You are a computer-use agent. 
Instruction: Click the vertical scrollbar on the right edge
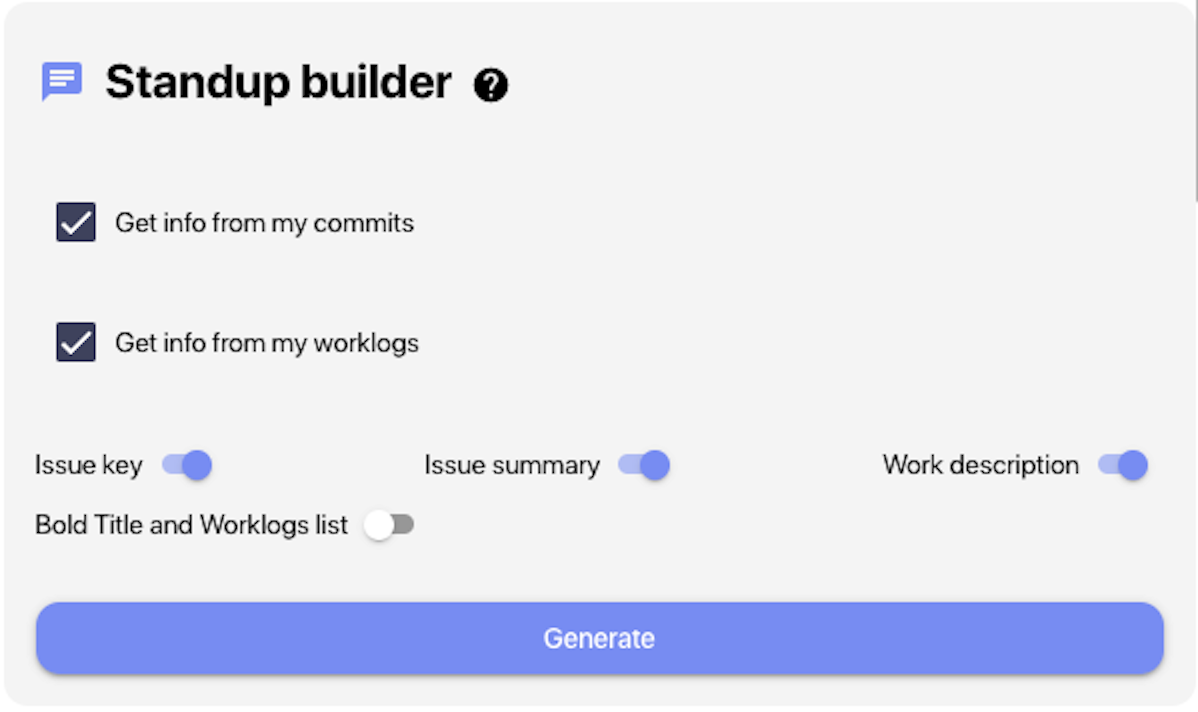click(x=1194, y=99)
